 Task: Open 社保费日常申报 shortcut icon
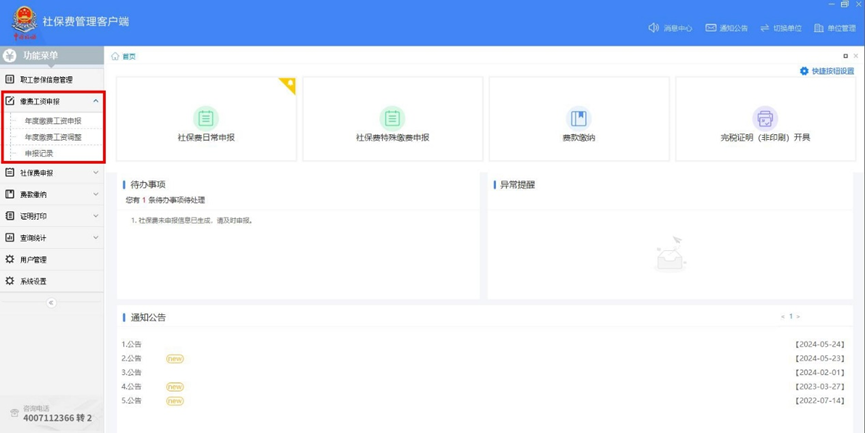206,118
